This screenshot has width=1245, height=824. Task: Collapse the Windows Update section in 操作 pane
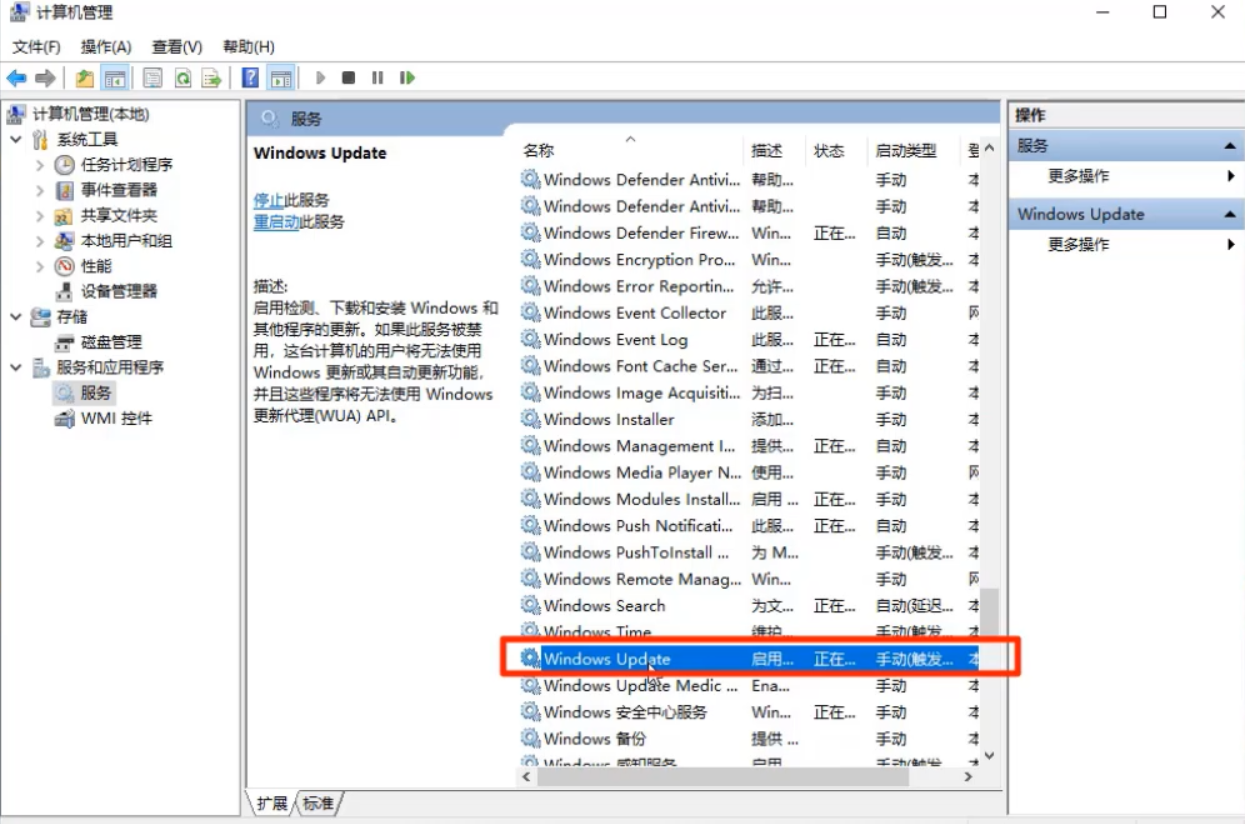click(x=1232, y=214)
